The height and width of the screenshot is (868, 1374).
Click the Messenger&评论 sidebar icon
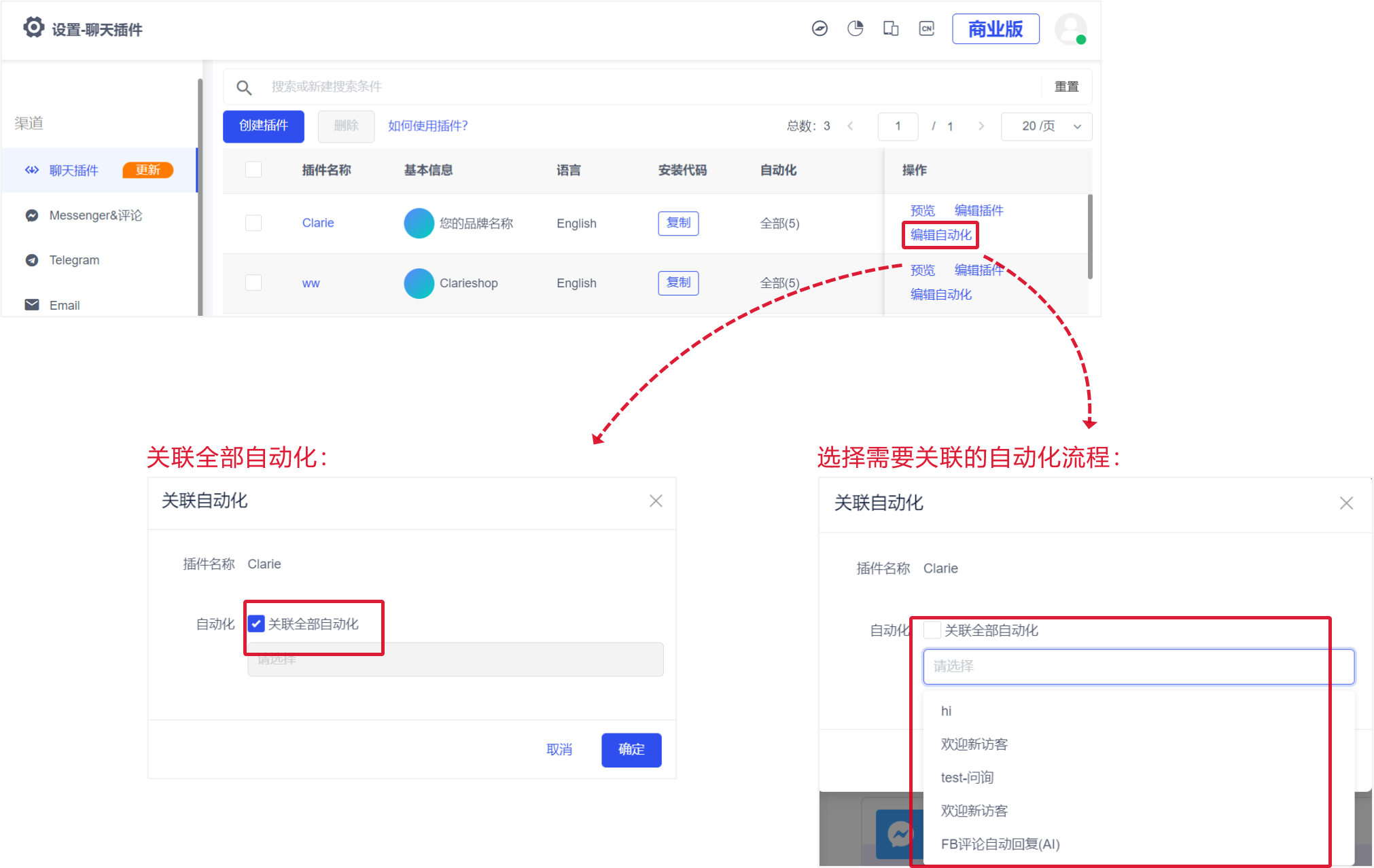[29, 215]
